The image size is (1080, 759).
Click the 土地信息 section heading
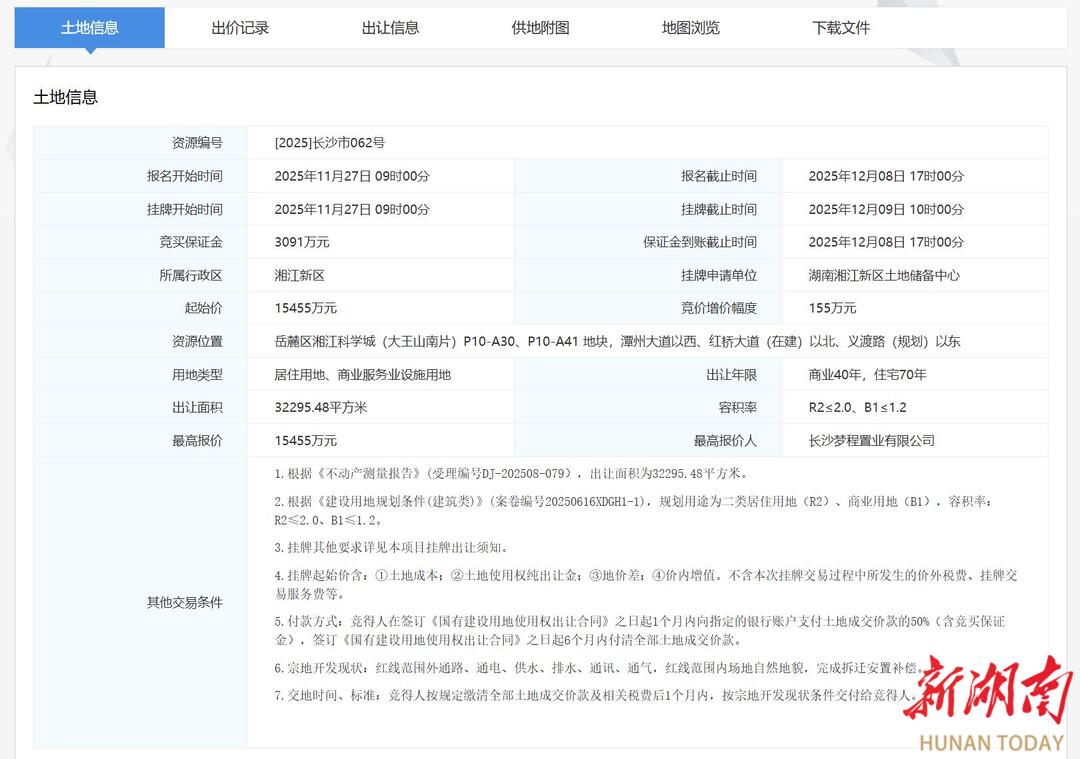[x=66, y=97]
